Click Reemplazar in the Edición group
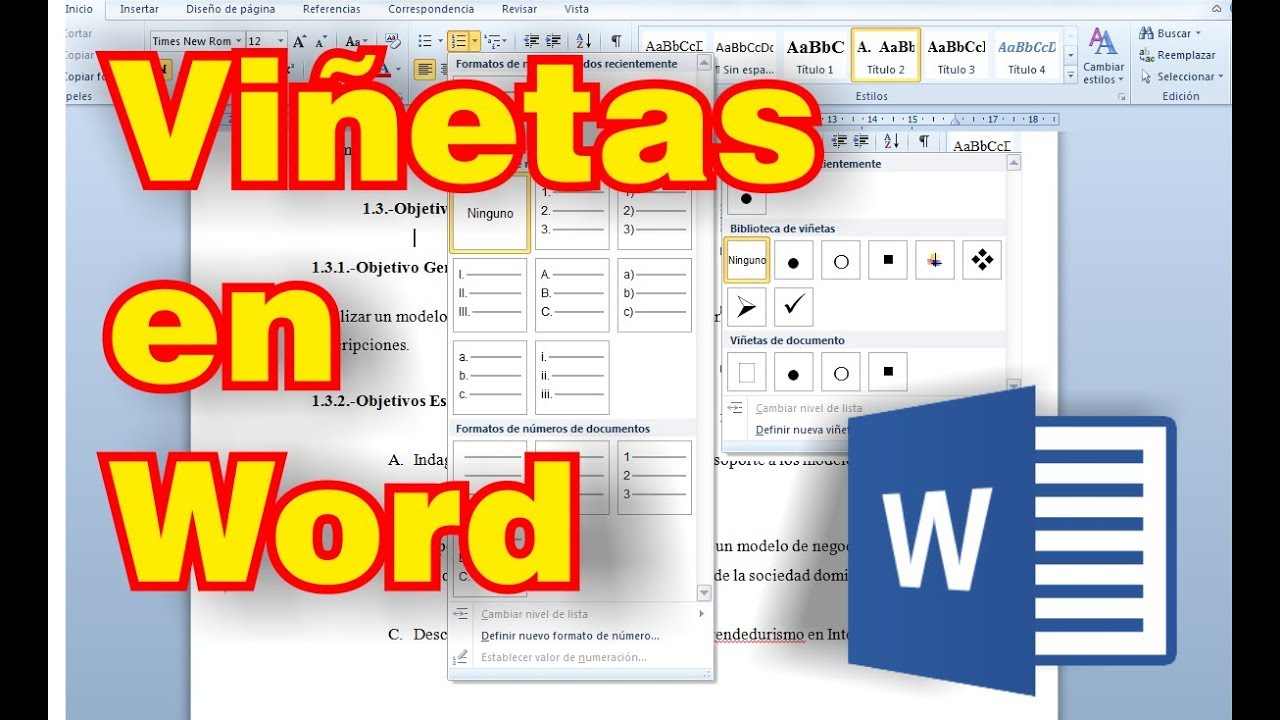 pyautogui.click(x=1178, y=55)
